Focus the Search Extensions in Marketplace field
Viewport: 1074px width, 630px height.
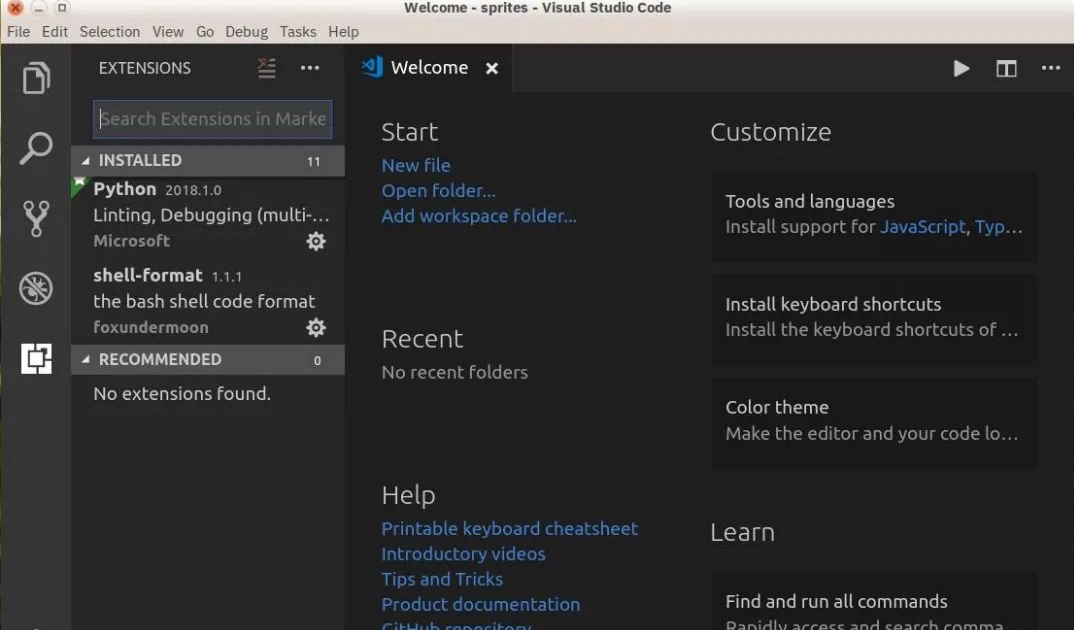(212, 119)
